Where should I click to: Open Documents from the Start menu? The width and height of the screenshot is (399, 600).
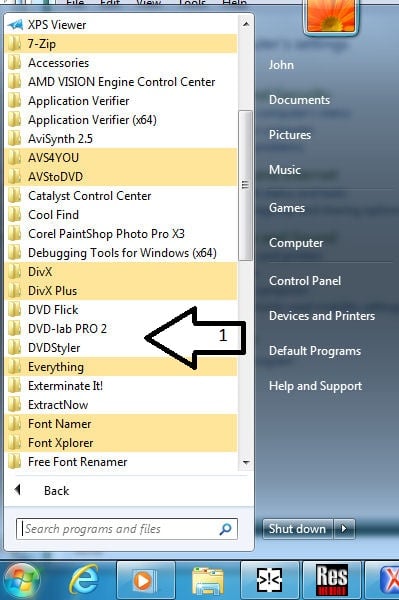299,100
